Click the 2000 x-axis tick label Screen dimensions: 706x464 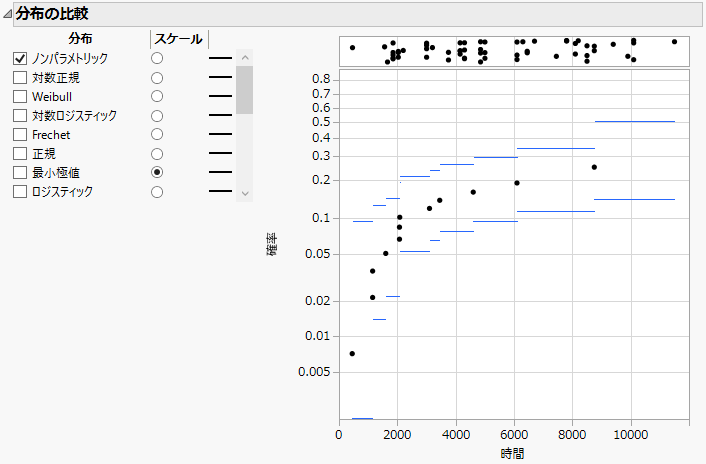[x=398, y=435]
